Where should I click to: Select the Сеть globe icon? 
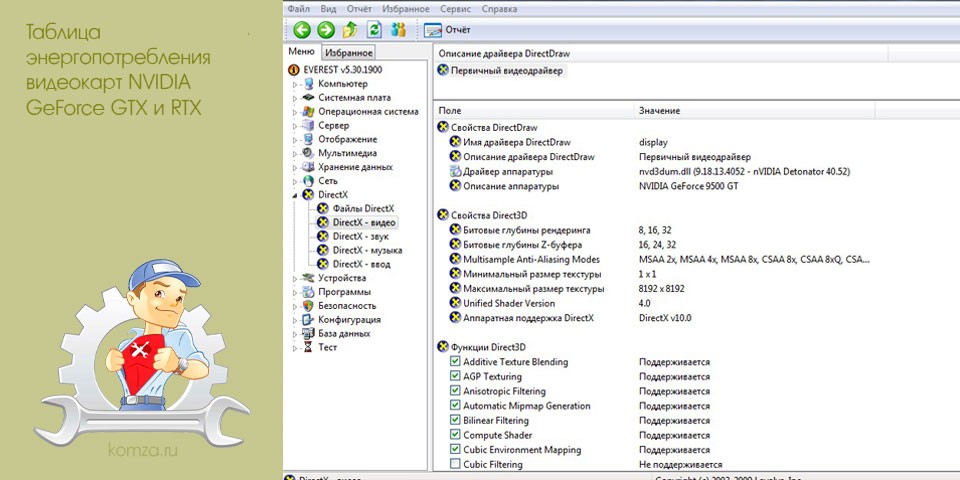(308, 181)
